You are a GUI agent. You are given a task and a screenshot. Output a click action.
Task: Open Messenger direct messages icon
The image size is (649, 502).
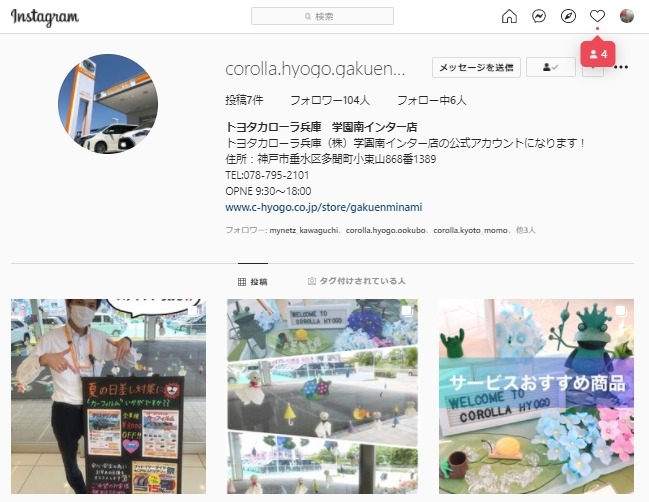point(538,17)
